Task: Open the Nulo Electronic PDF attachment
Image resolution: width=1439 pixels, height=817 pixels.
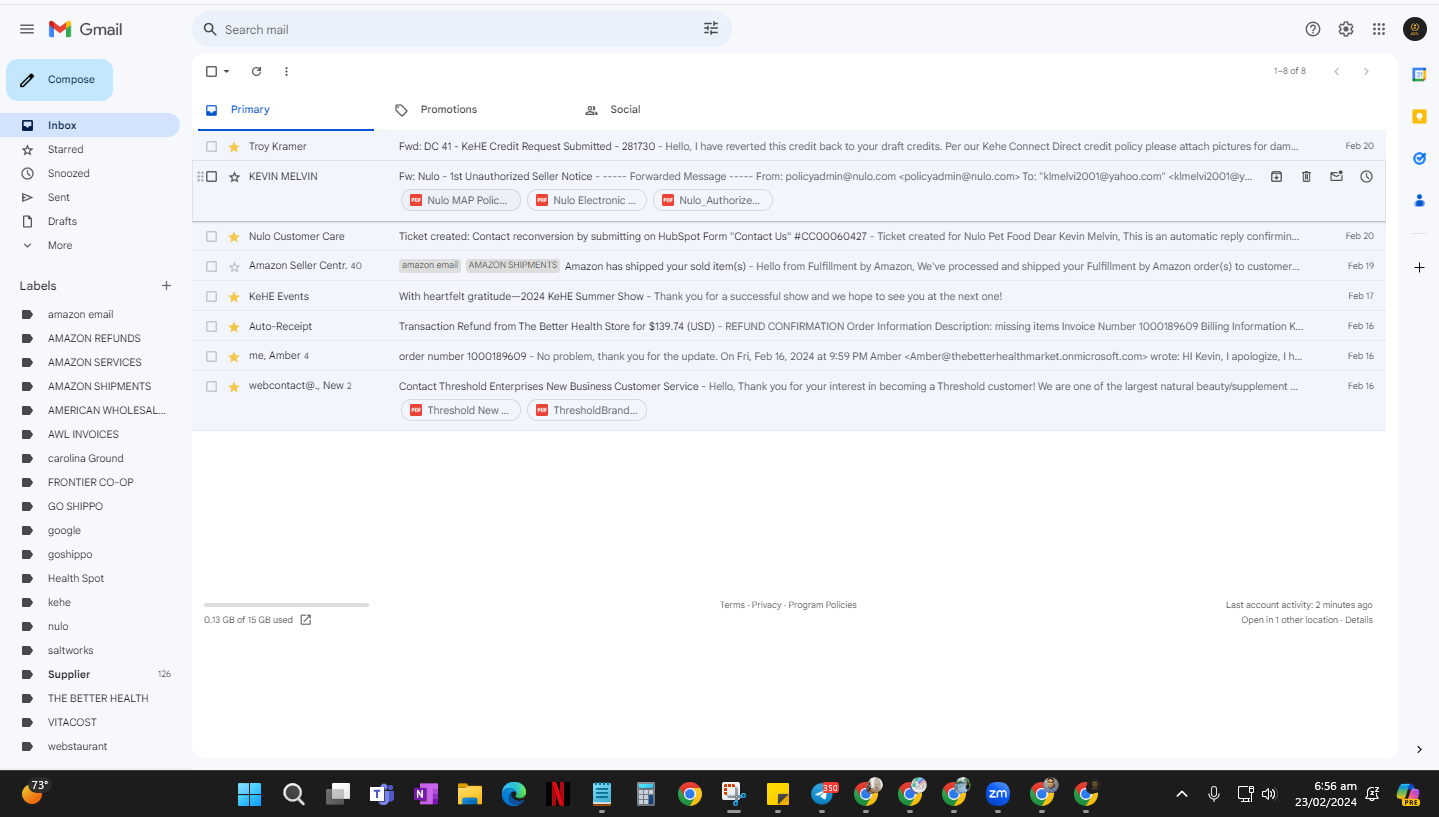Action: pyautogui.click(x=587, y=200)
